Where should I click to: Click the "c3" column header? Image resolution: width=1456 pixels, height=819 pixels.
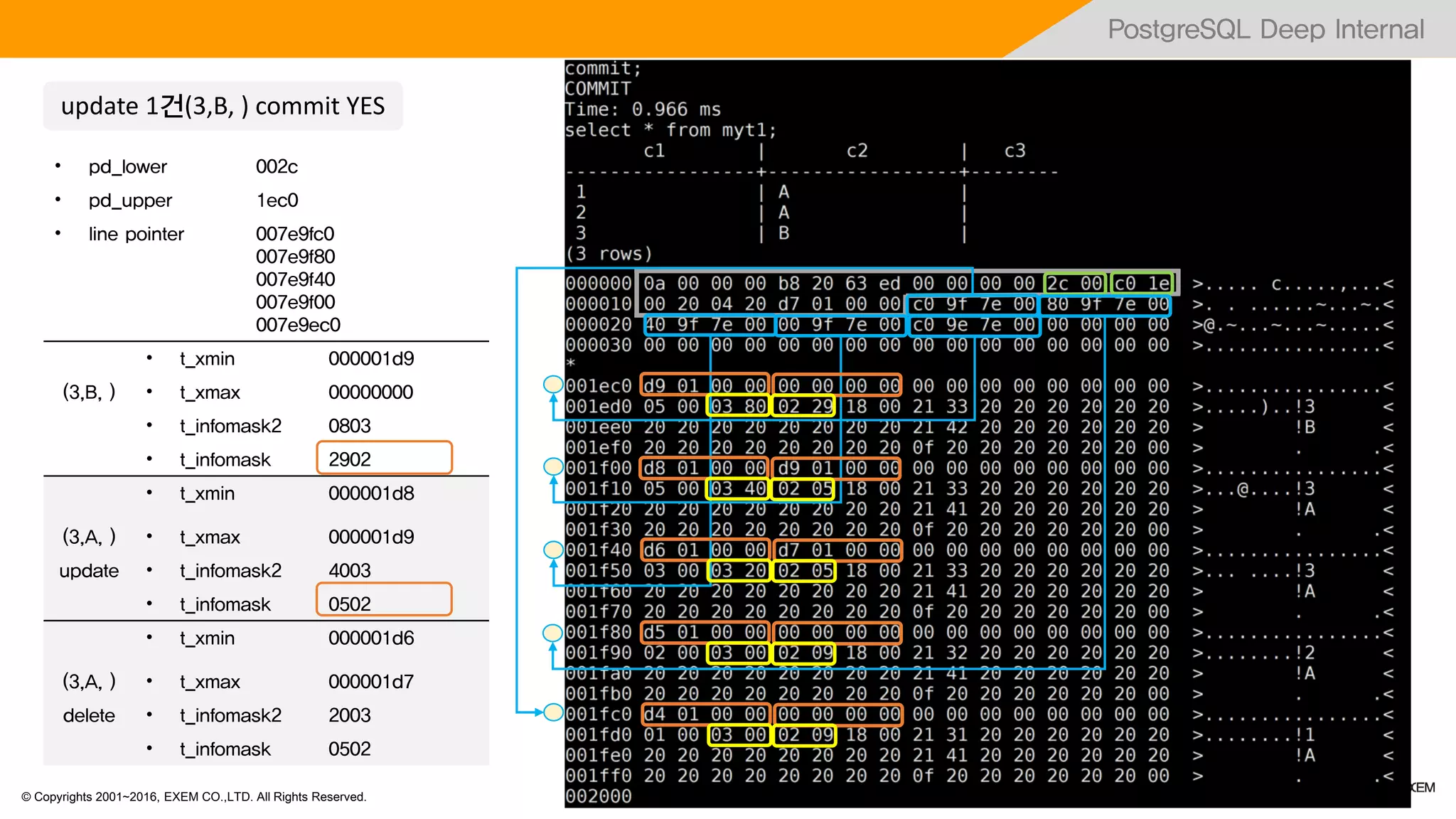1015,151
